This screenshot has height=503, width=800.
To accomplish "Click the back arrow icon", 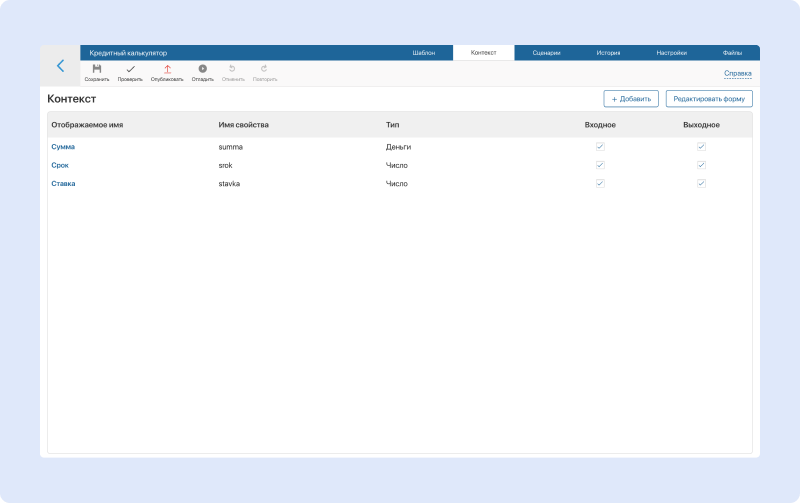I will [x=60, y=66].
